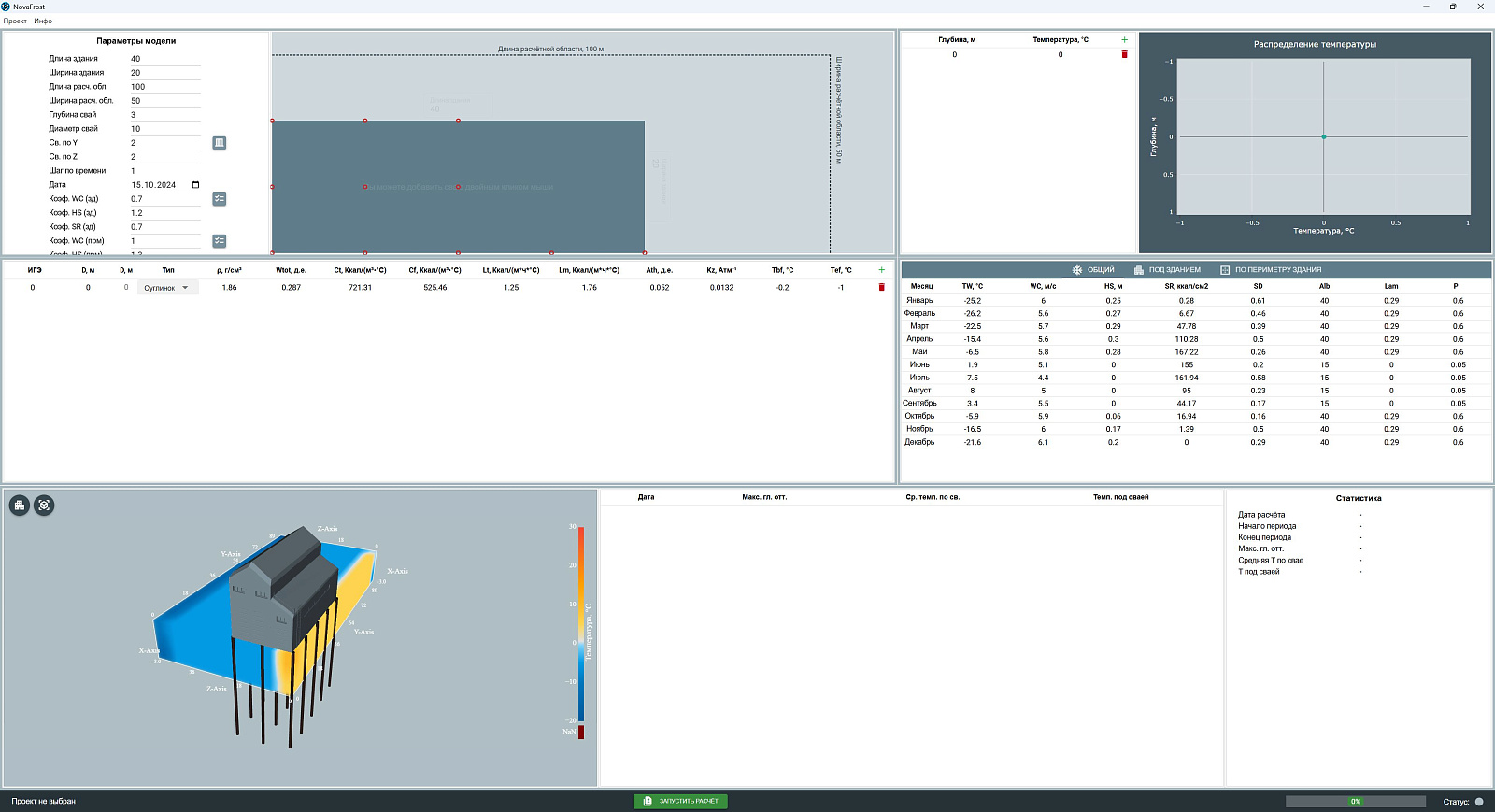
Task: Click the Wtot value 0.287 in soil table
Action: [291, 288]
